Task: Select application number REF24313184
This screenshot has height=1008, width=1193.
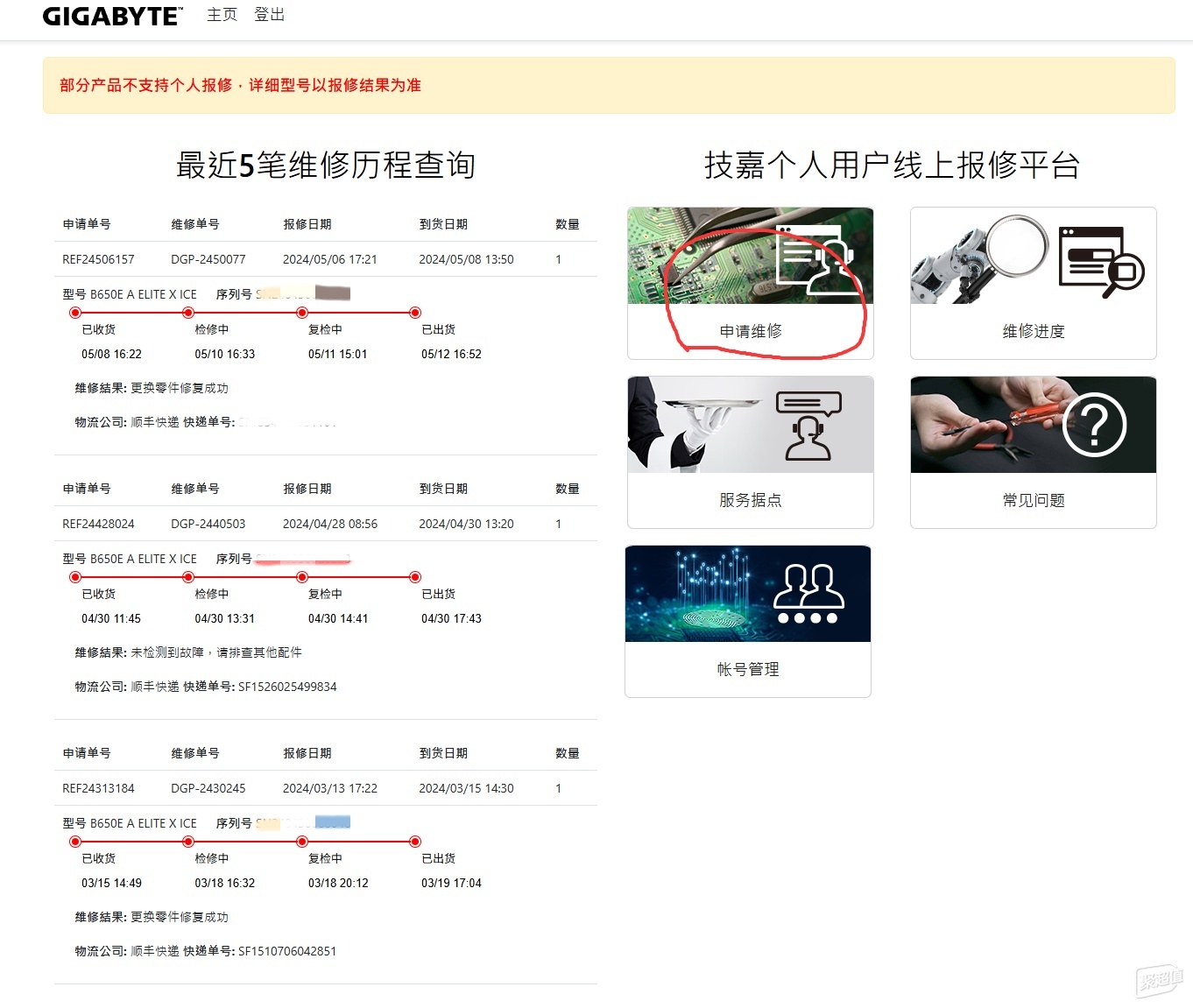Action: pyautogui.click(x=98, y=788)
